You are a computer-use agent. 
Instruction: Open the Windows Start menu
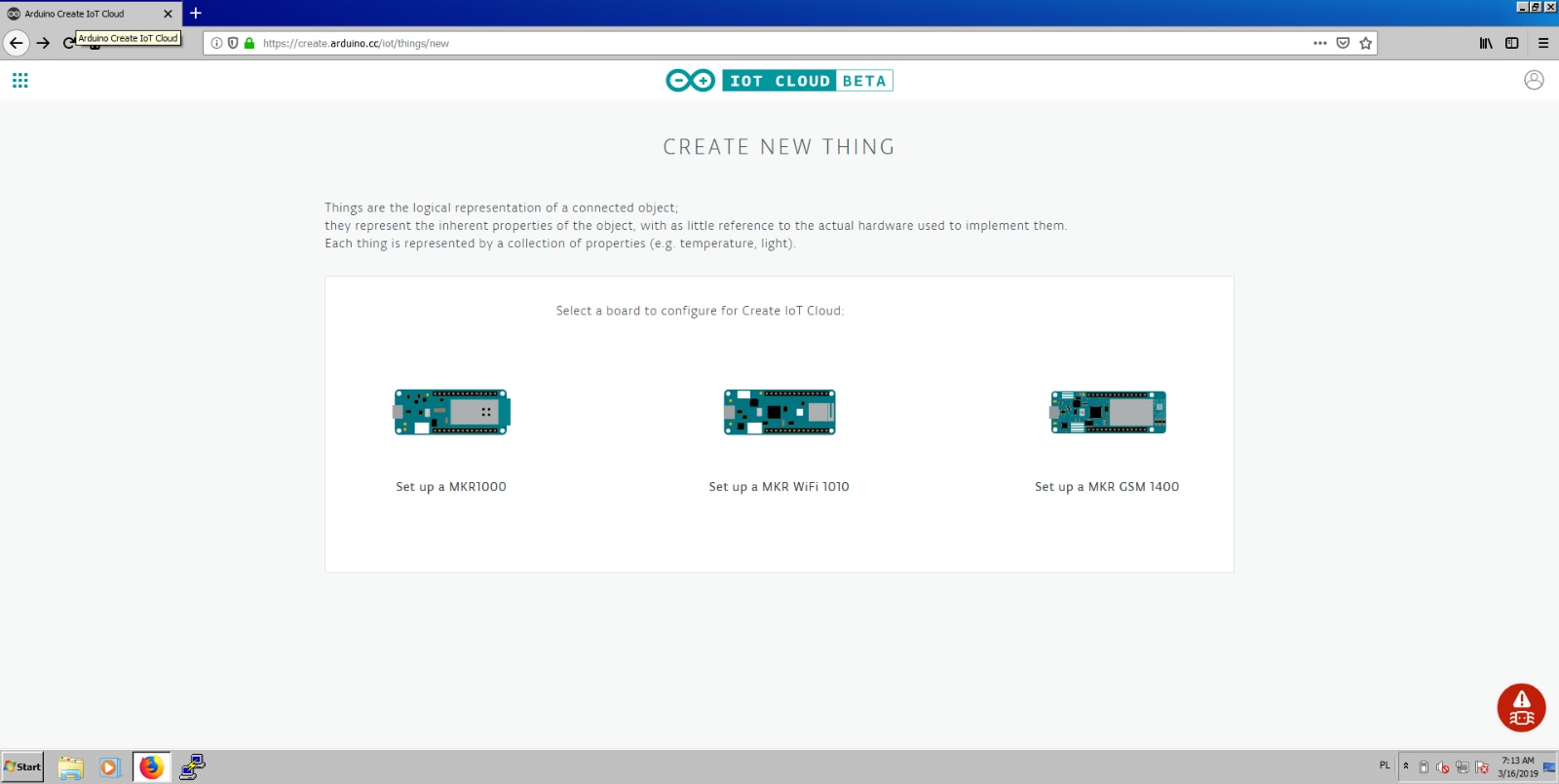(22, 766)
